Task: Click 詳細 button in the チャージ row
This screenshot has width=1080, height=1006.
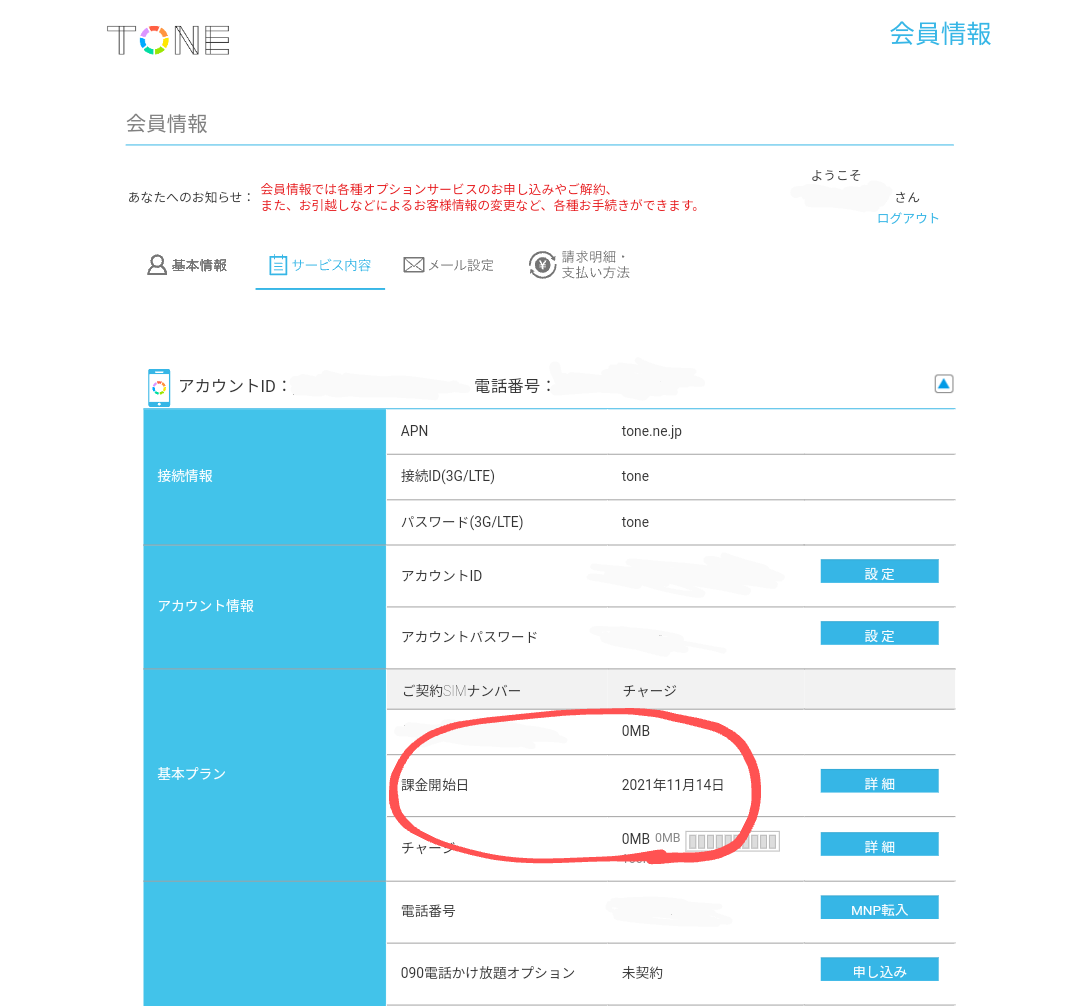Action: tap(879, 844)
